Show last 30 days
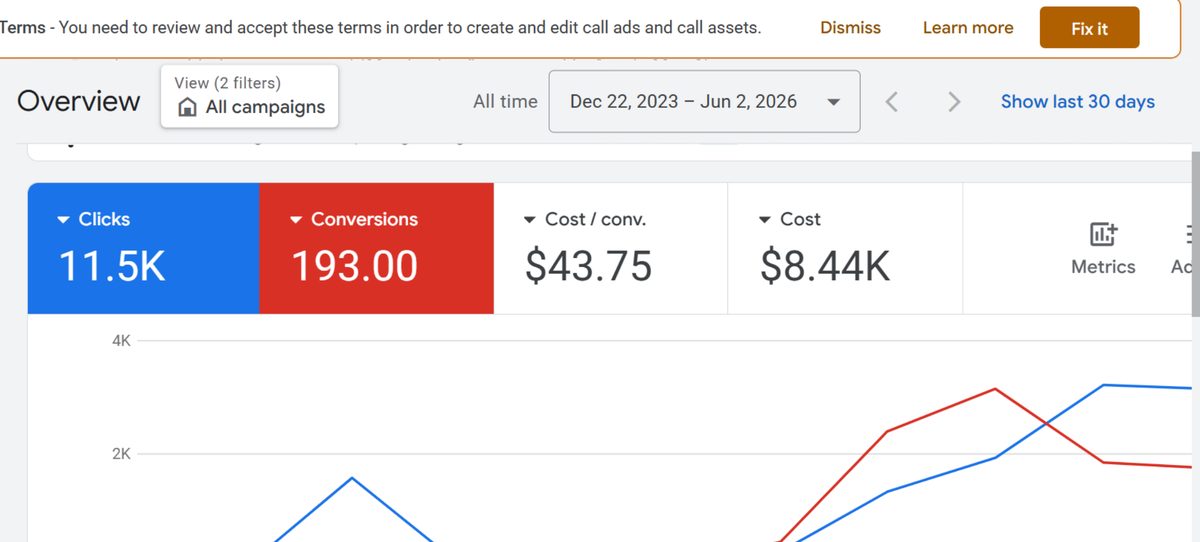 tap(1078, 102)
